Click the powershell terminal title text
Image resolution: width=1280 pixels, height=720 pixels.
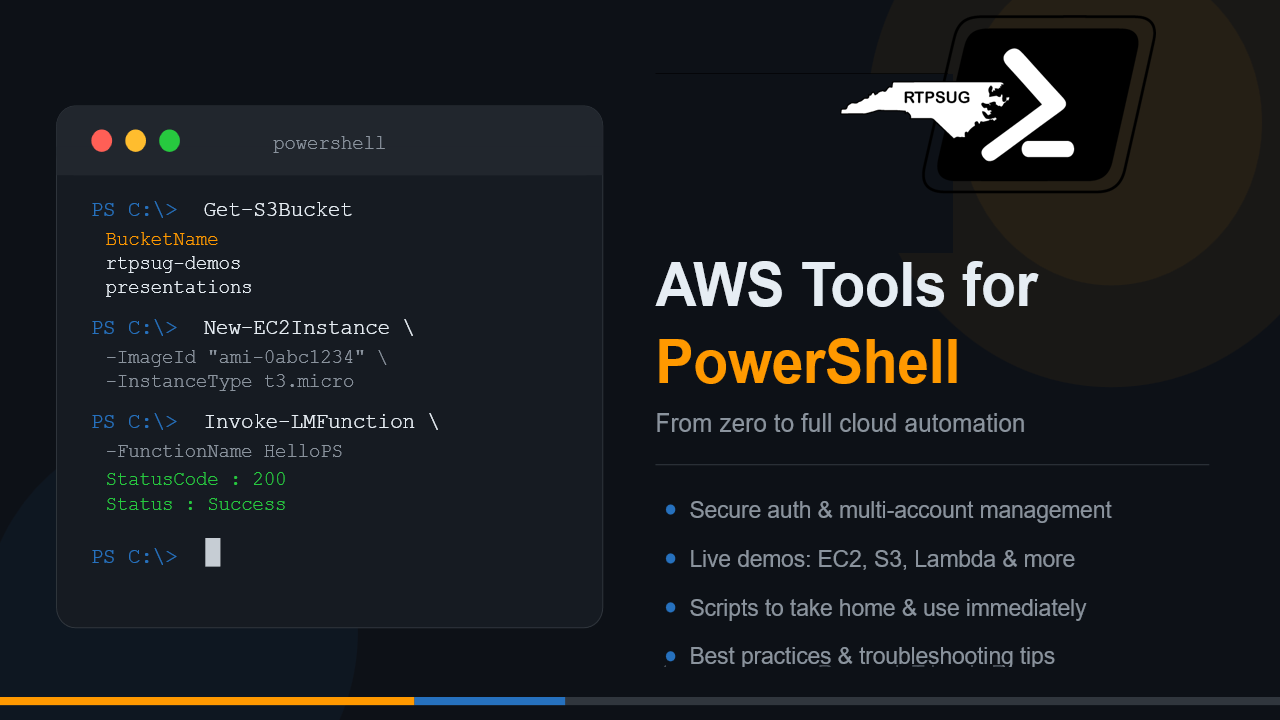coord(329,143)
